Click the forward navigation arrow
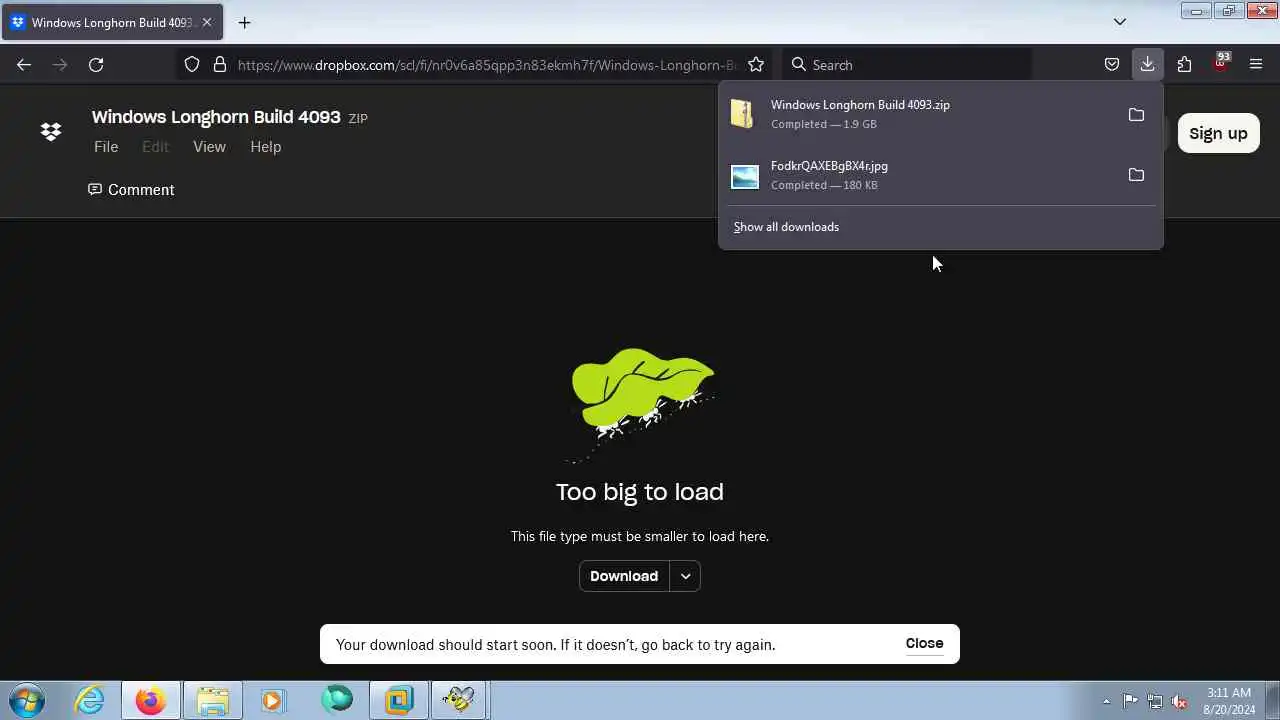The image size is (1280, 720). pyautogui.click(x=60, y=65)
